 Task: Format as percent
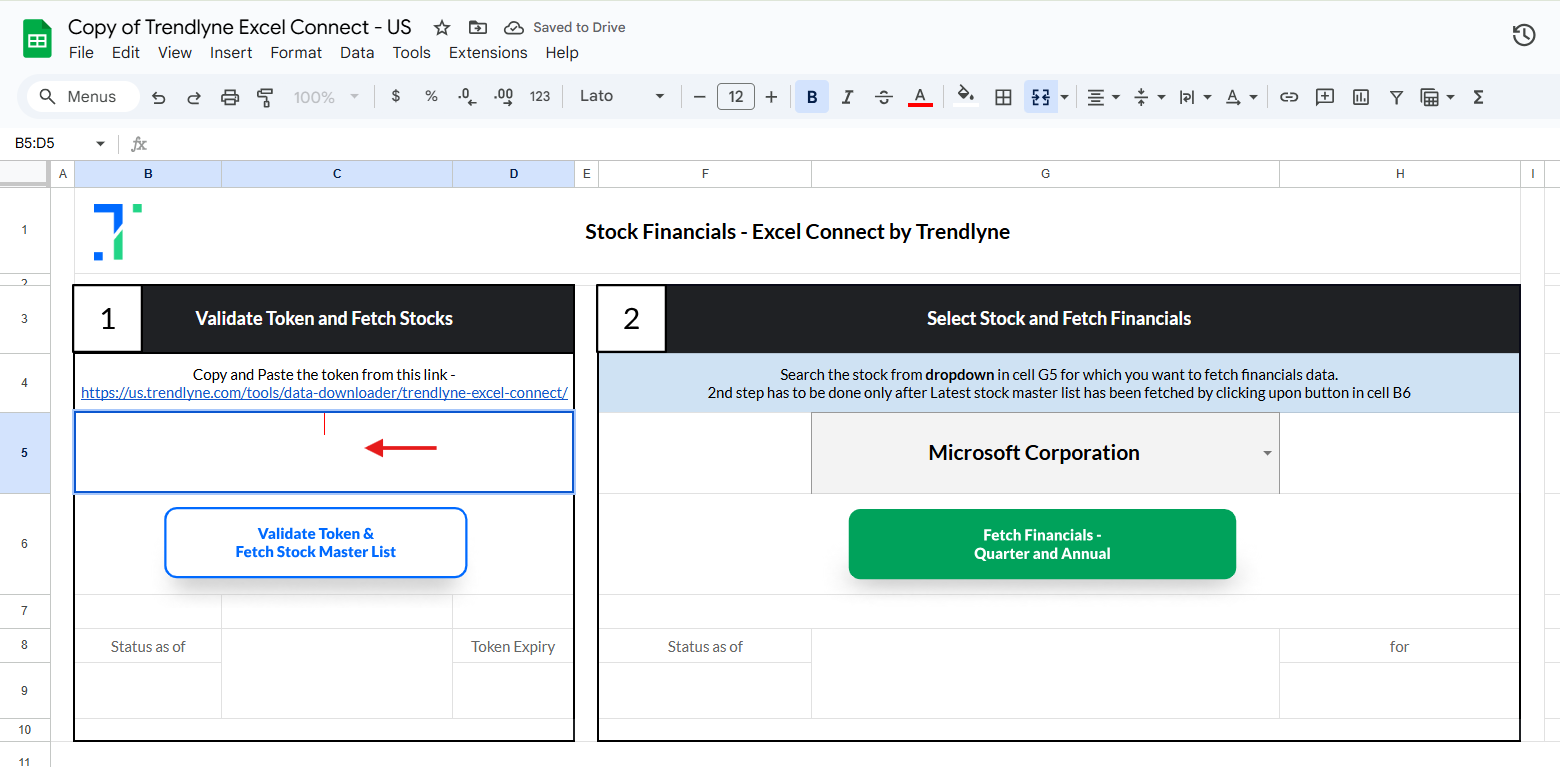coord(431,97)
